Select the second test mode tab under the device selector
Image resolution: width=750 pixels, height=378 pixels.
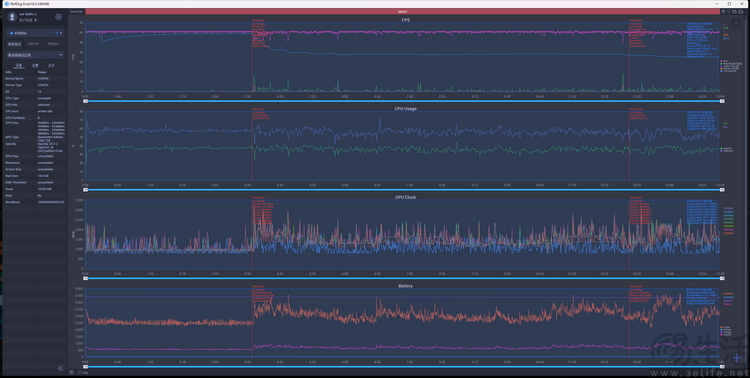click(33, 44)
